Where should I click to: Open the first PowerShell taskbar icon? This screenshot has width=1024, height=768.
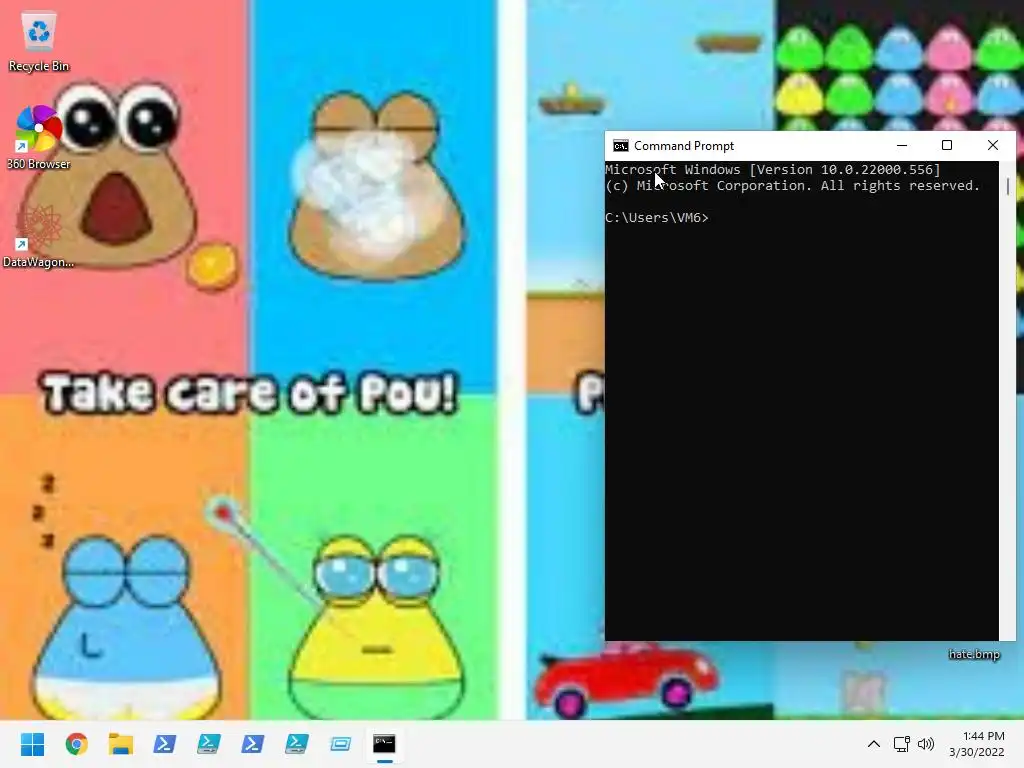(165, 744)
